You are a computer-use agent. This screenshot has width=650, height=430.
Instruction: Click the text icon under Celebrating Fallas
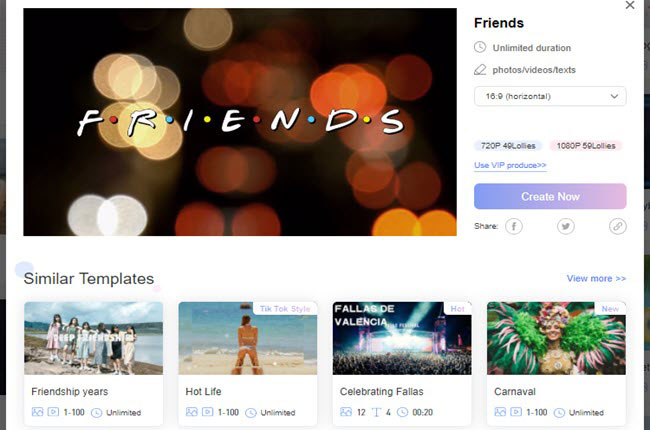coord(376,412)
